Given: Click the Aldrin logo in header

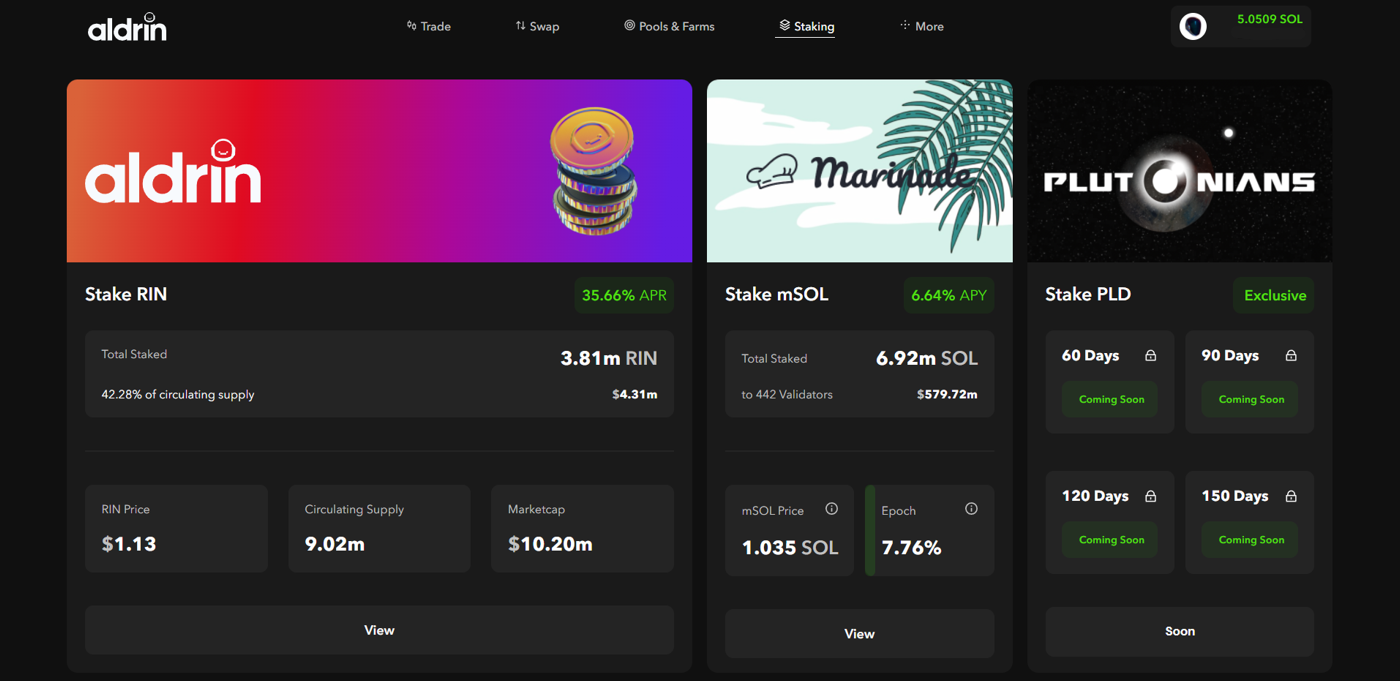Looking at the screenshot, I should pos(127,27).
